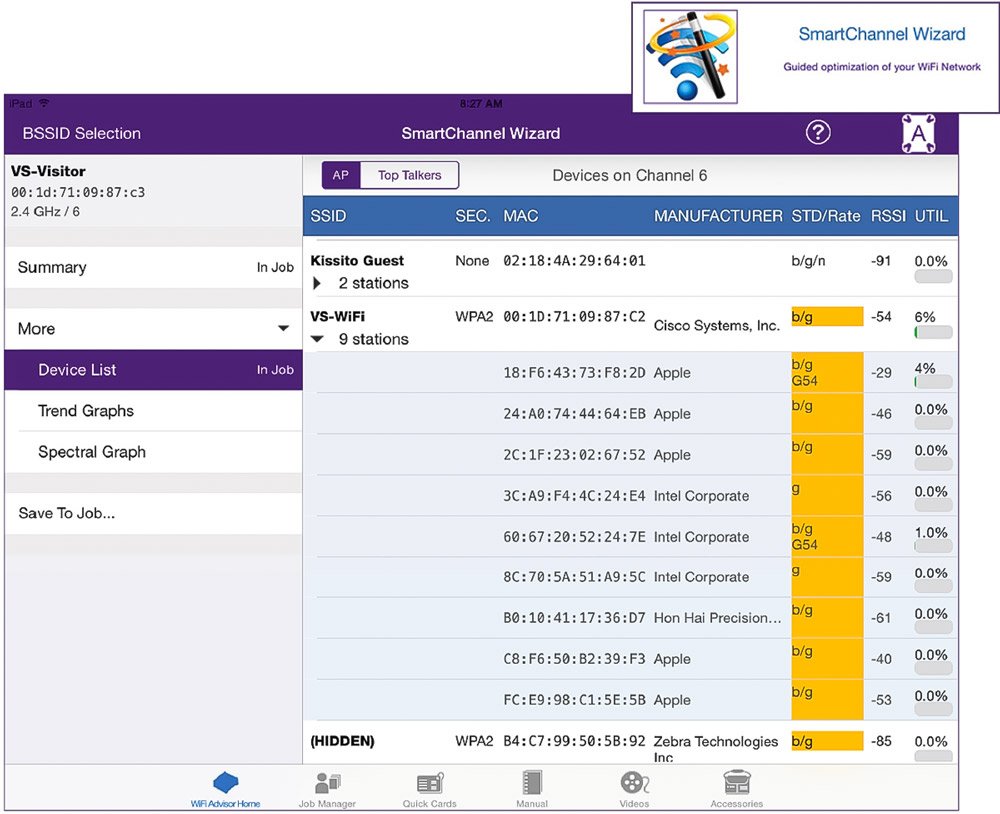Select MAC C8:F6:50:B2:39:F3 station row

631,659
